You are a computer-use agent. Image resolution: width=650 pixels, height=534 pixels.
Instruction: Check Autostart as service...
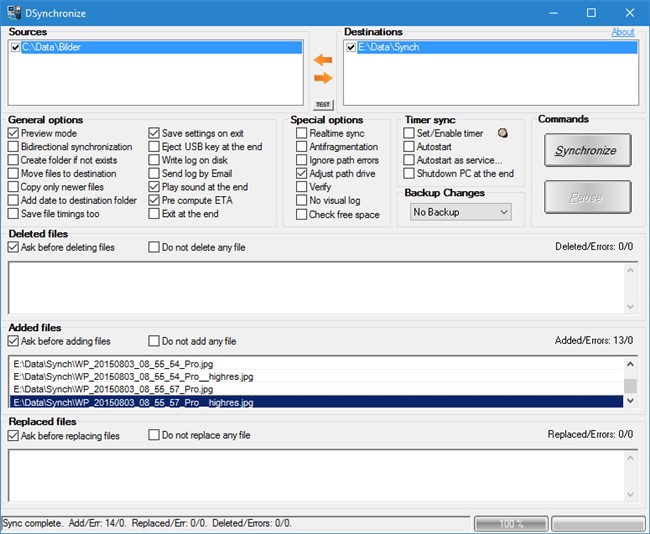[409, 160]
